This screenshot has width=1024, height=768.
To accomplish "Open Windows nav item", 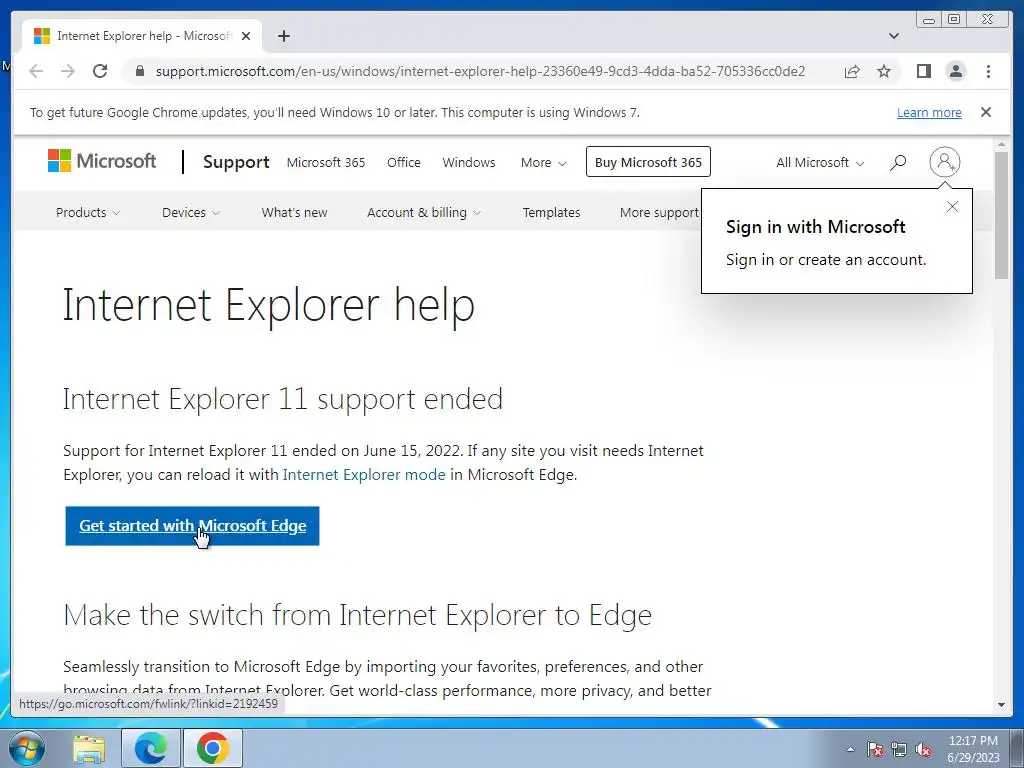I will pyautogui.click(x=469, y=162).
